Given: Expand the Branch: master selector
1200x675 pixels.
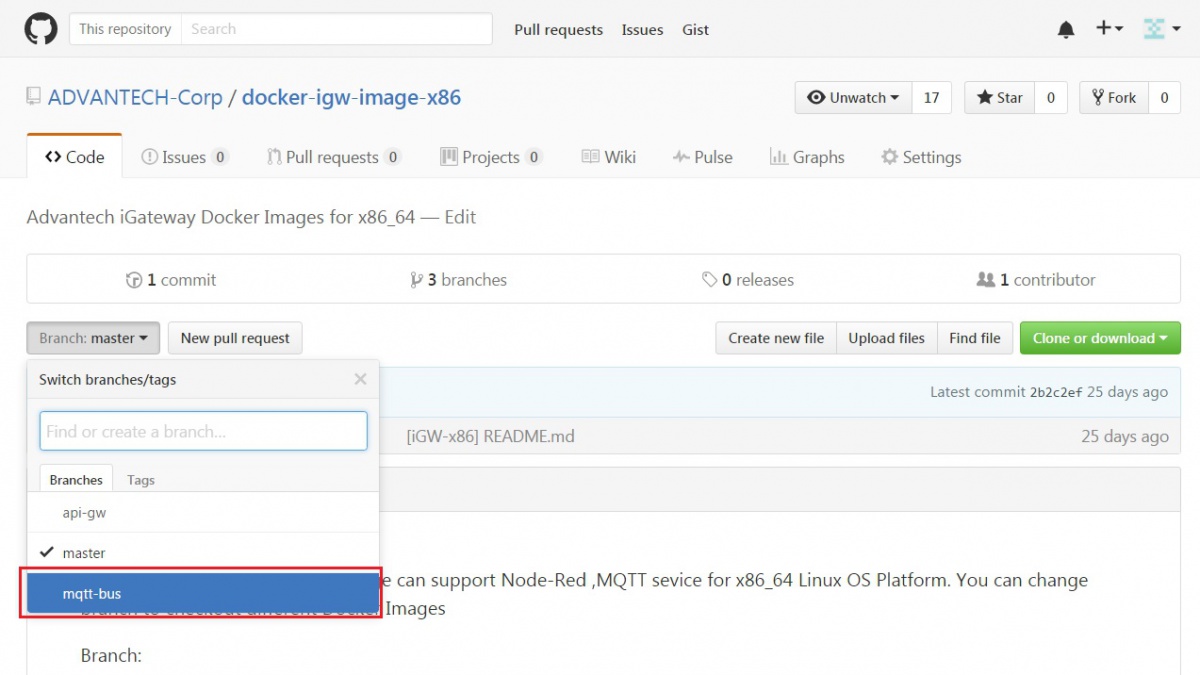Looking at the screenshot, I should point(93,338).
